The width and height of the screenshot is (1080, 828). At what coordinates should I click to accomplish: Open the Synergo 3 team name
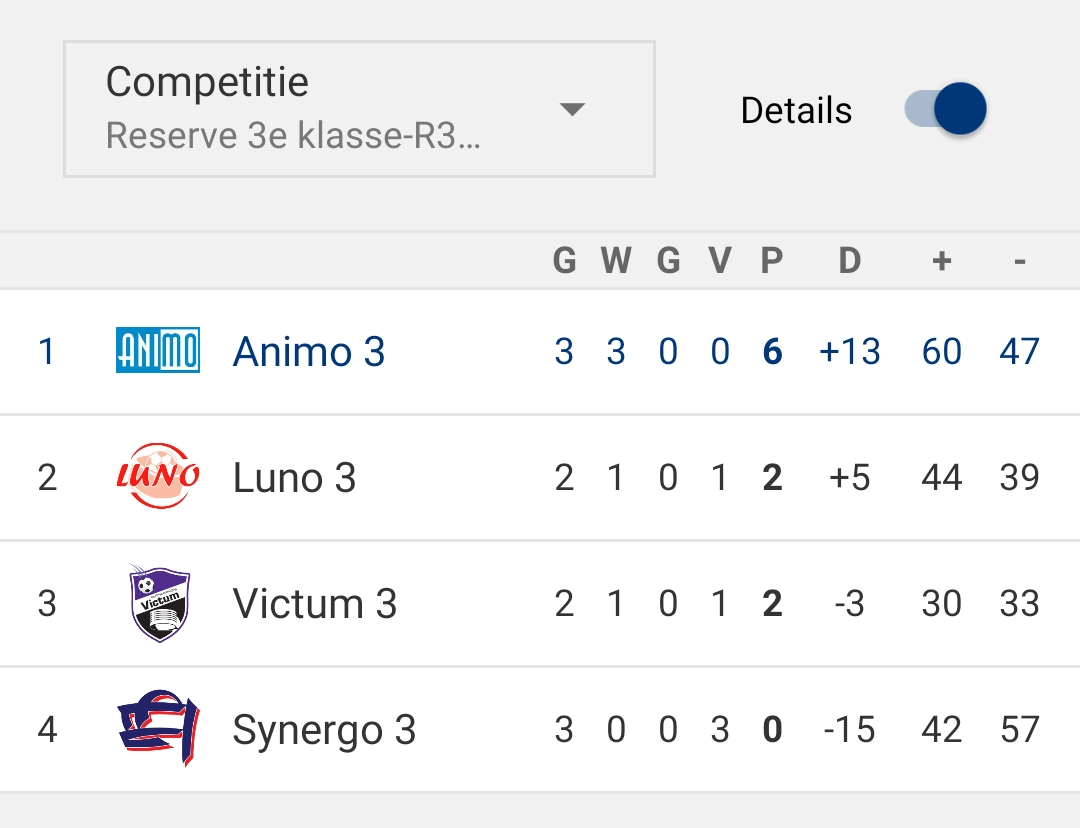(x=324, y=731)
